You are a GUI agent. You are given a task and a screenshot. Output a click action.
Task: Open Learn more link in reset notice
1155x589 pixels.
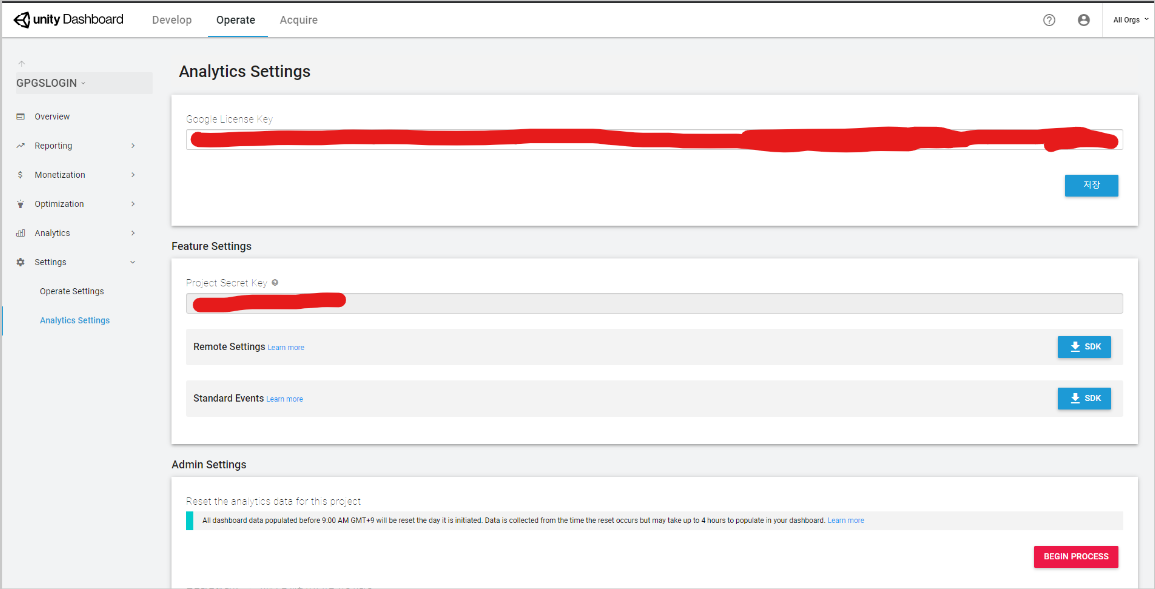pos(846,521)
